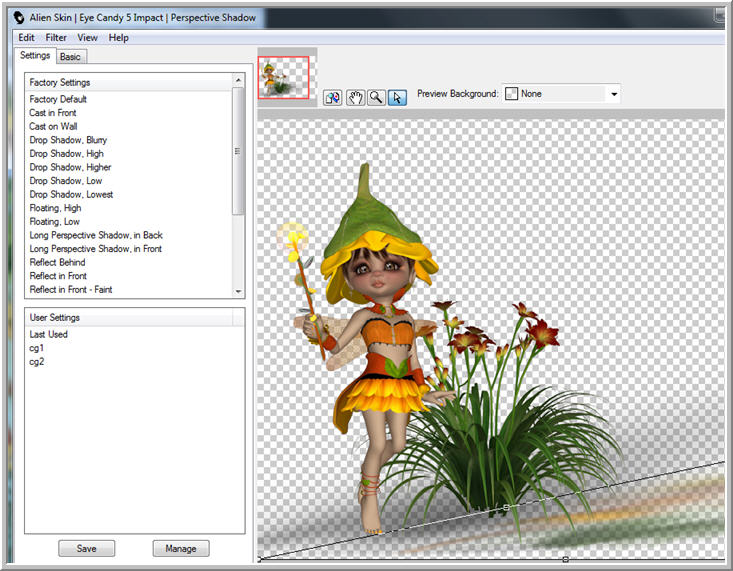Open the Filter menu

[56, 37]
